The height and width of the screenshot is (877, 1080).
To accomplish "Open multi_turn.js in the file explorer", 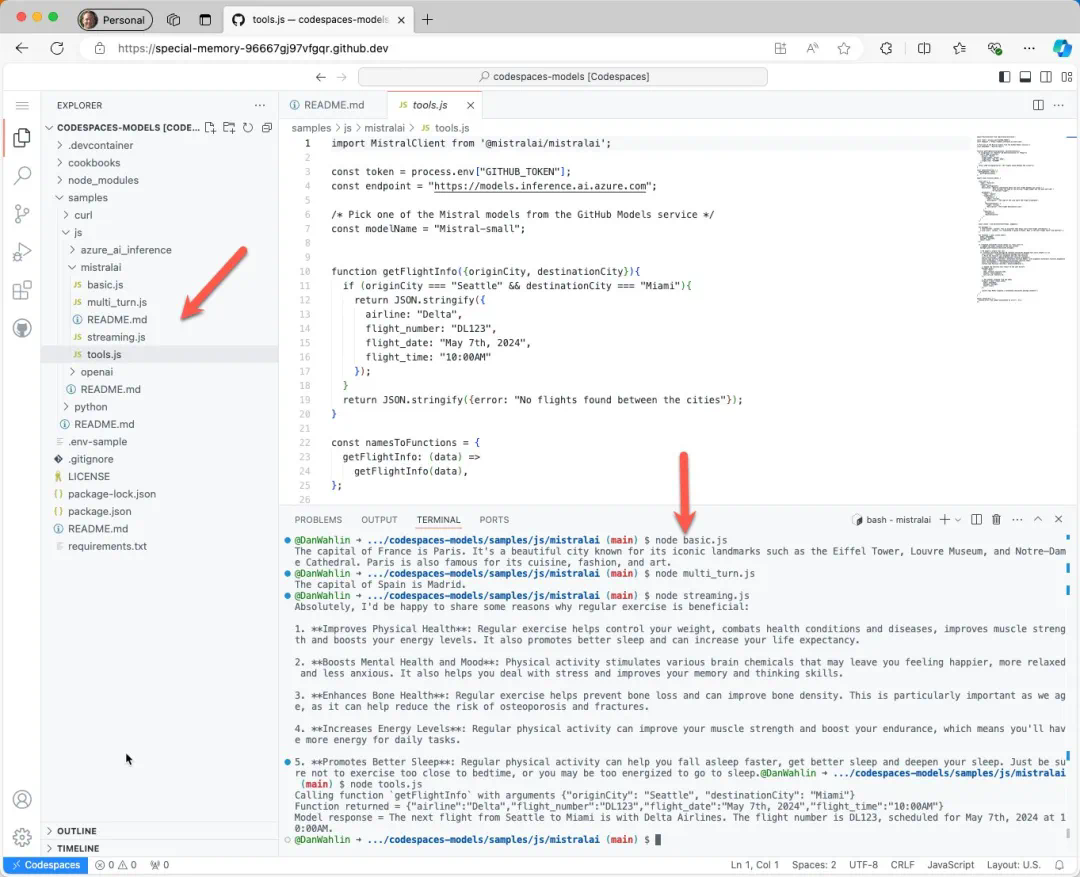I will tap(116, 302).
